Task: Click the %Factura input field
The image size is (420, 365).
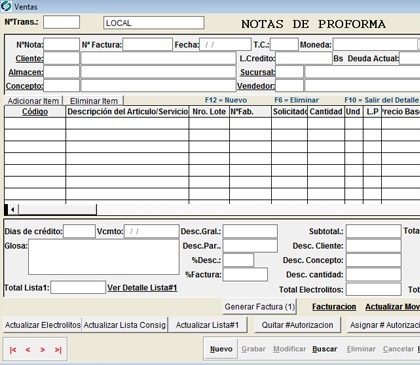Action: [245, 274]
